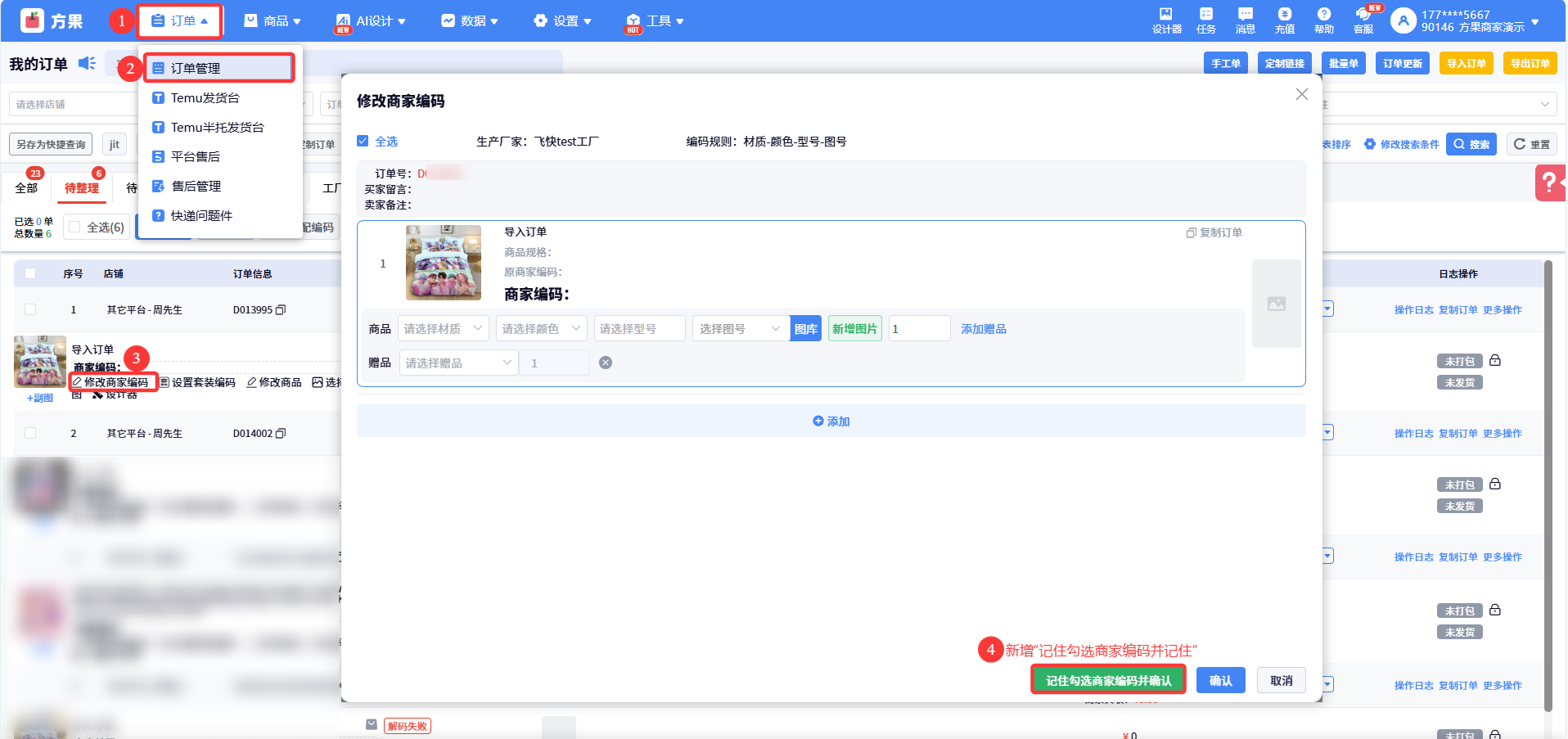Copy order number D013995 icon

click(281, 310)
